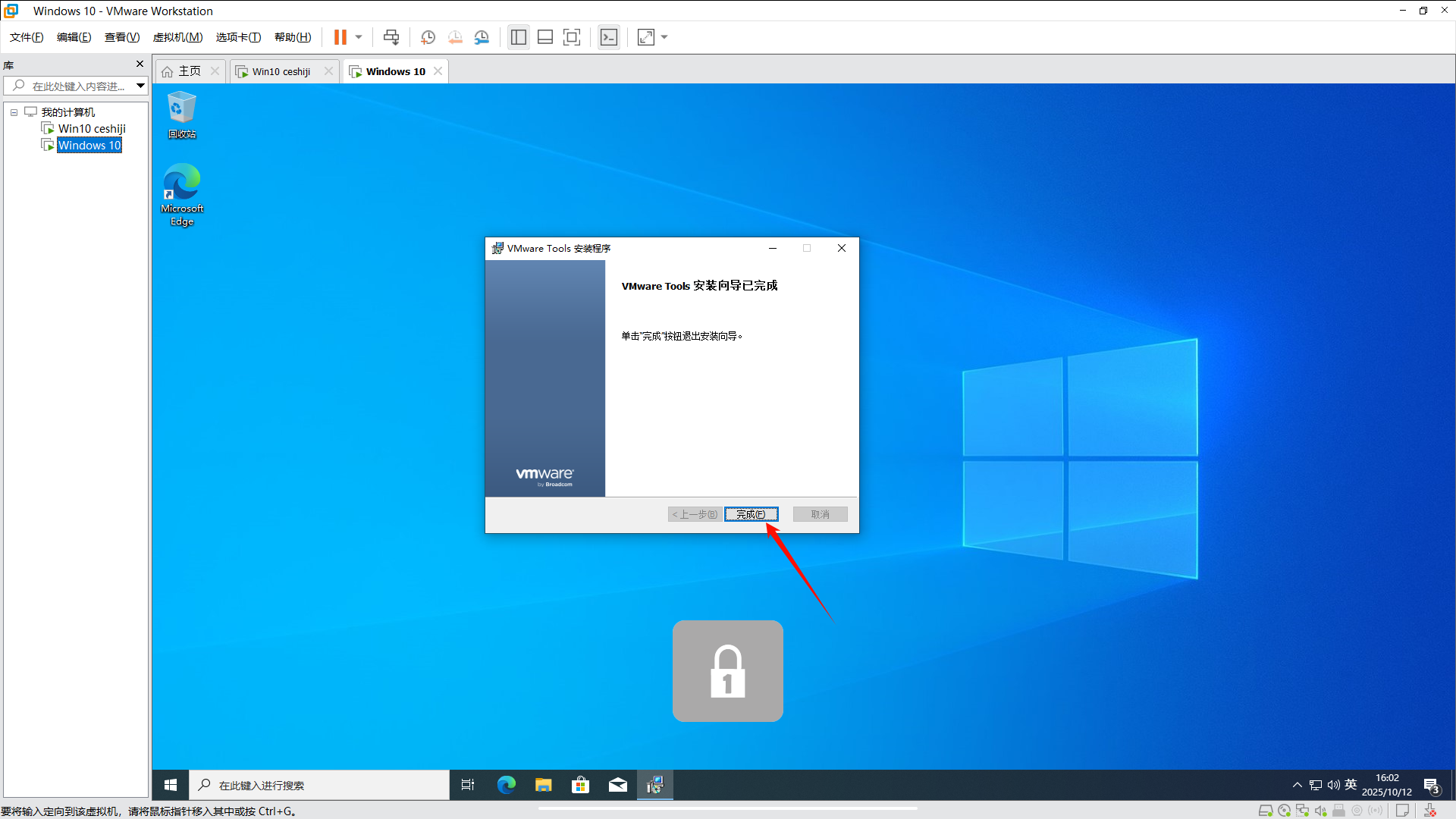Open the 虚拟机(M) menu
The image size is (1456, 819).
pos(177,37)
